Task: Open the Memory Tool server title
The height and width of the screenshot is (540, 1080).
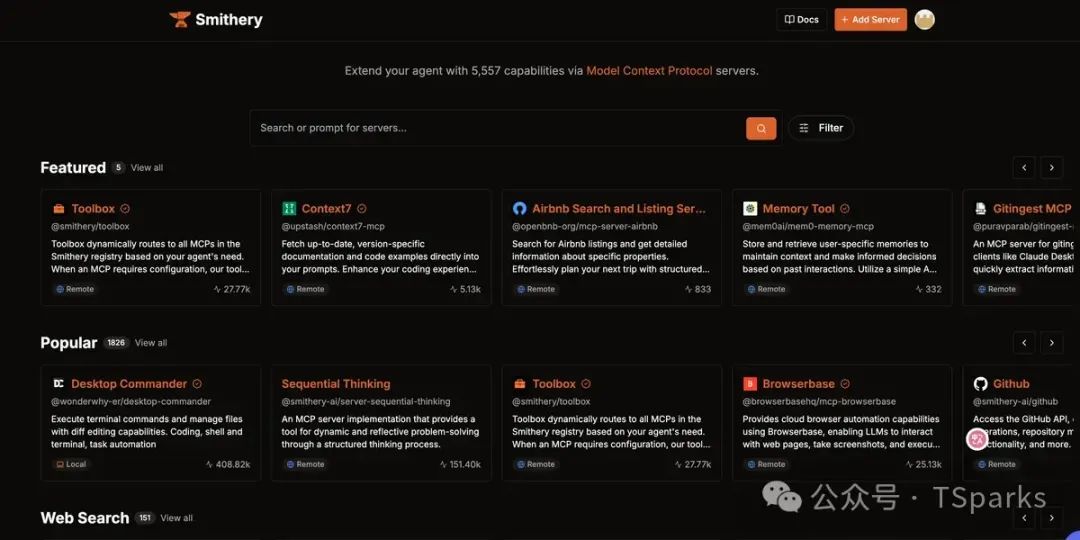Action: (x=798, y=209)
